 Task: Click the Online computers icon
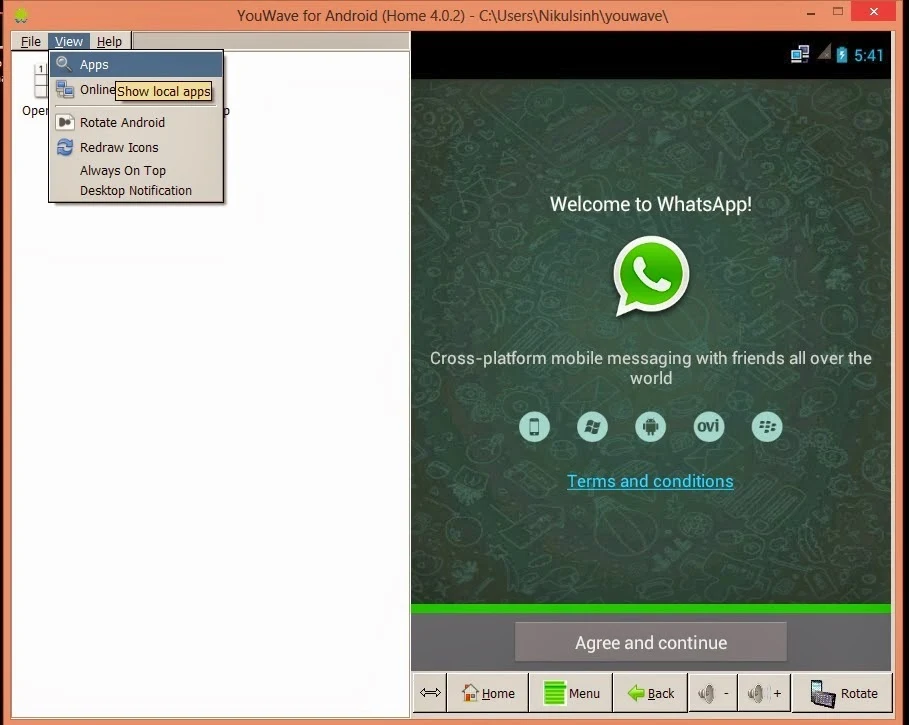64,89
